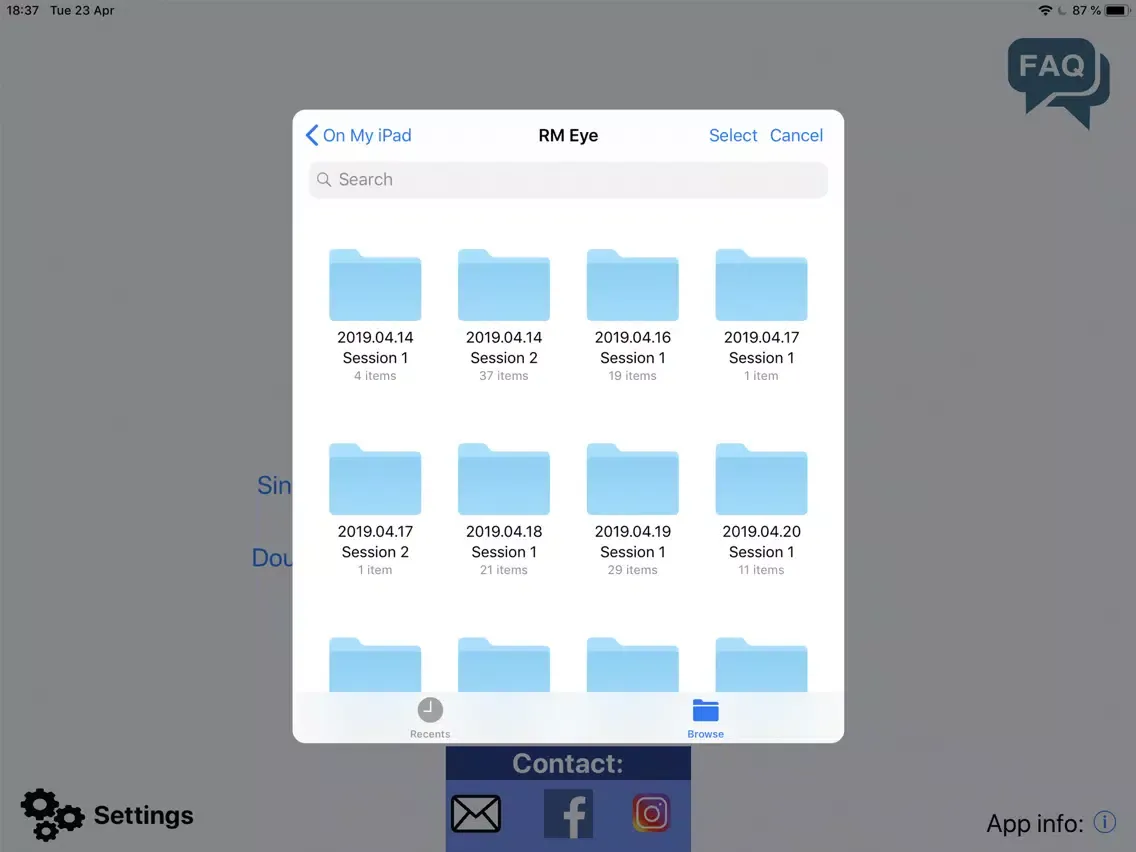Click the RM Eye title
This screenshot has width=1136, height=852.
pos(568,135)
